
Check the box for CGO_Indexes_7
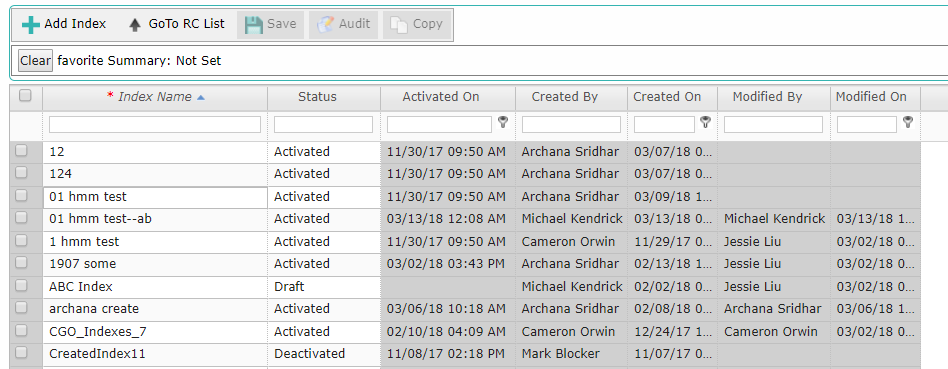point(21,330)
